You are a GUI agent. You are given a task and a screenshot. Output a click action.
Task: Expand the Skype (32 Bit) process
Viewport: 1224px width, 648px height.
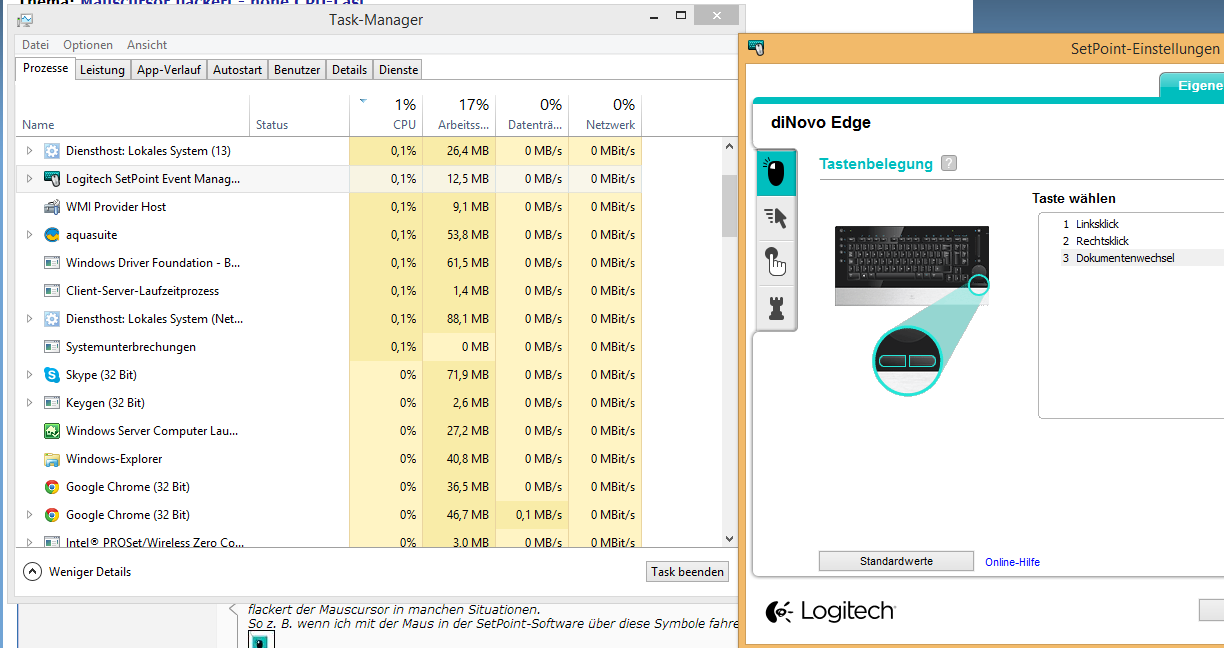tap(29, 375)
